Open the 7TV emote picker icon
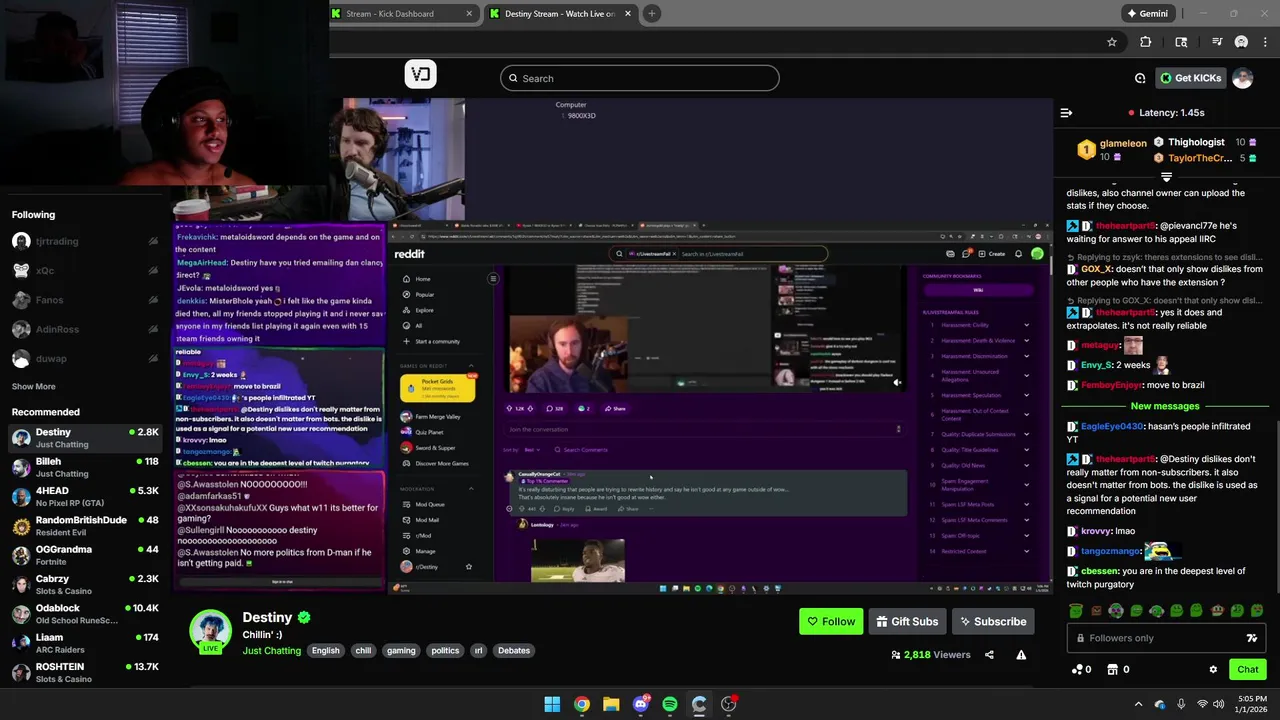 point(1251,638)
